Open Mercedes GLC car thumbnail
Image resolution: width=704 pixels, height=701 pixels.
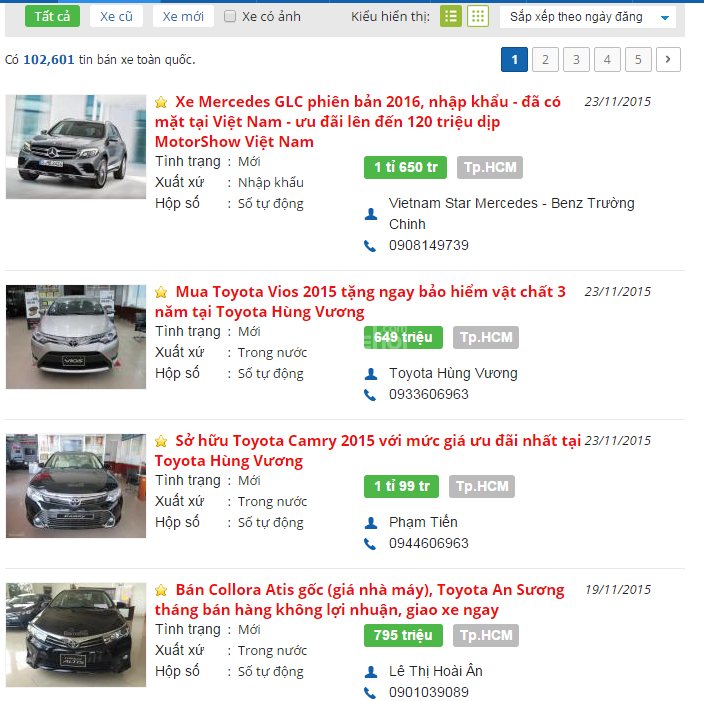(x=76, y=147)
